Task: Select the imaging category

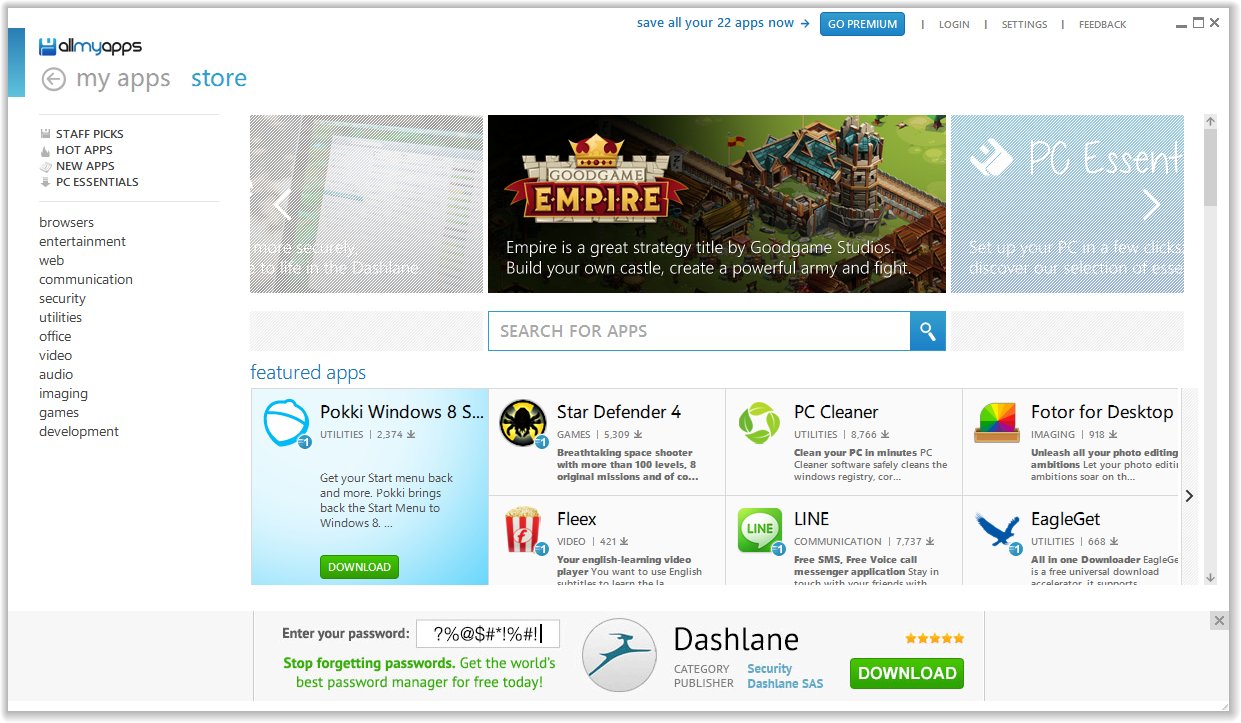Action: click(x=63, y=393)
